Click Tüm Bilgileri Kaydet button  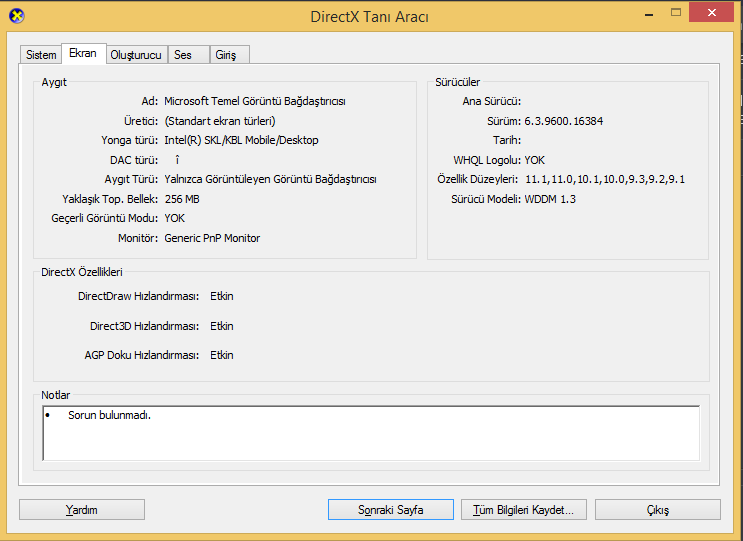(x=524, y=510)
